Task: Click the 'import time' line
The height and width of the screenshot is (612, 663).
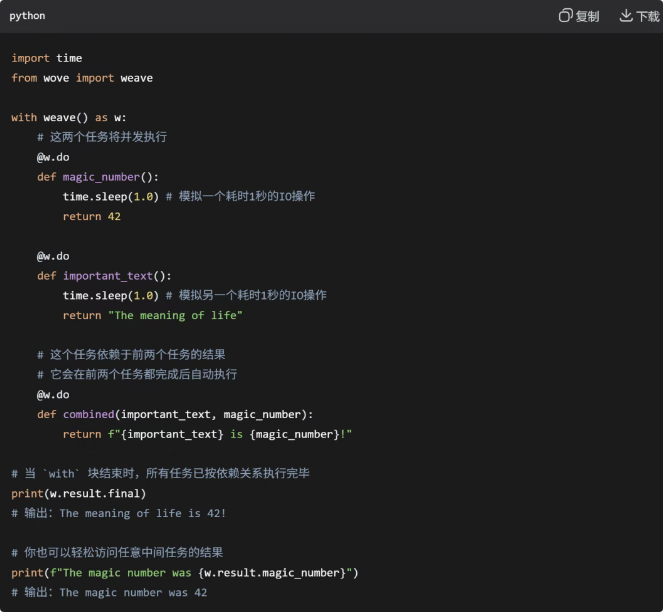Action: pos(47,58)
